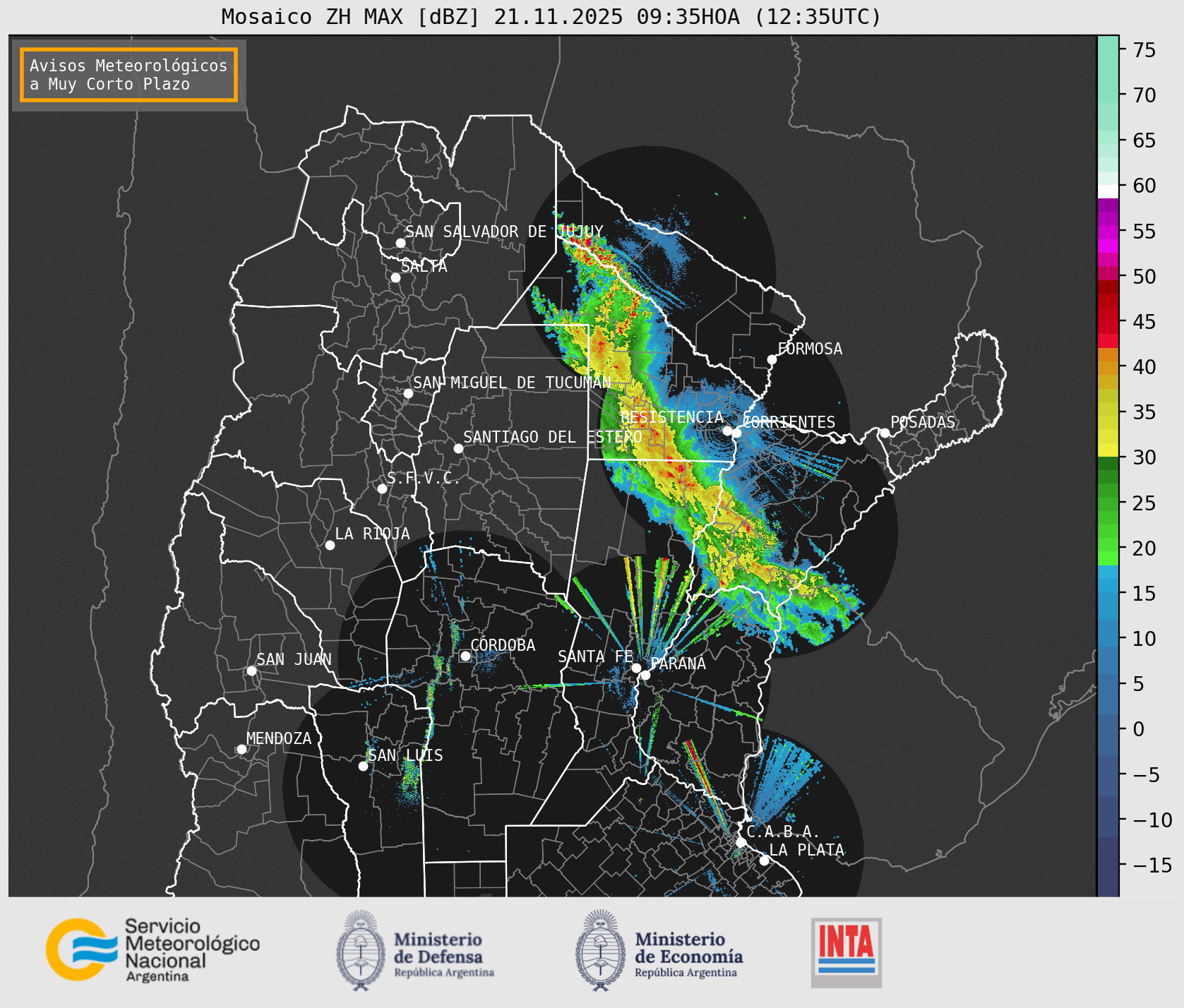Click the 'CÓRDOBA' map label
Viewport: 1184px width, 1008px height.
pos(503,644)
